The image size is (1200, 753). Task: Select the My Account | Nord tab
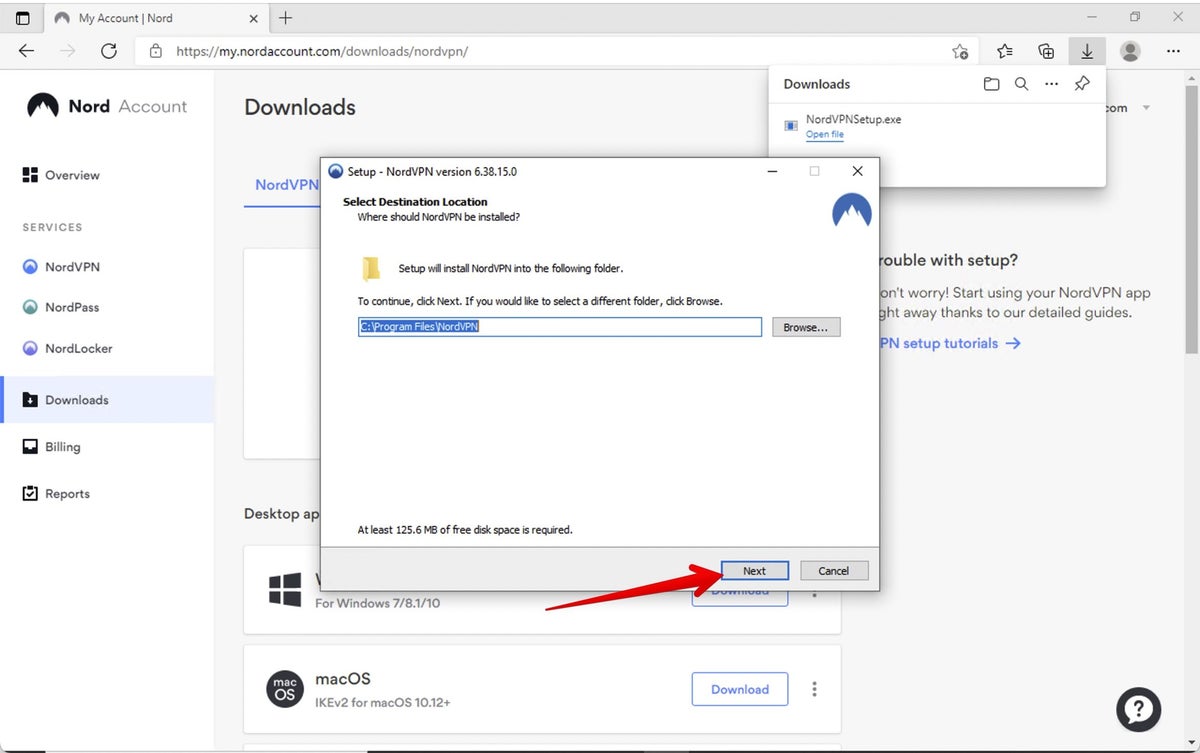[155, 18]
